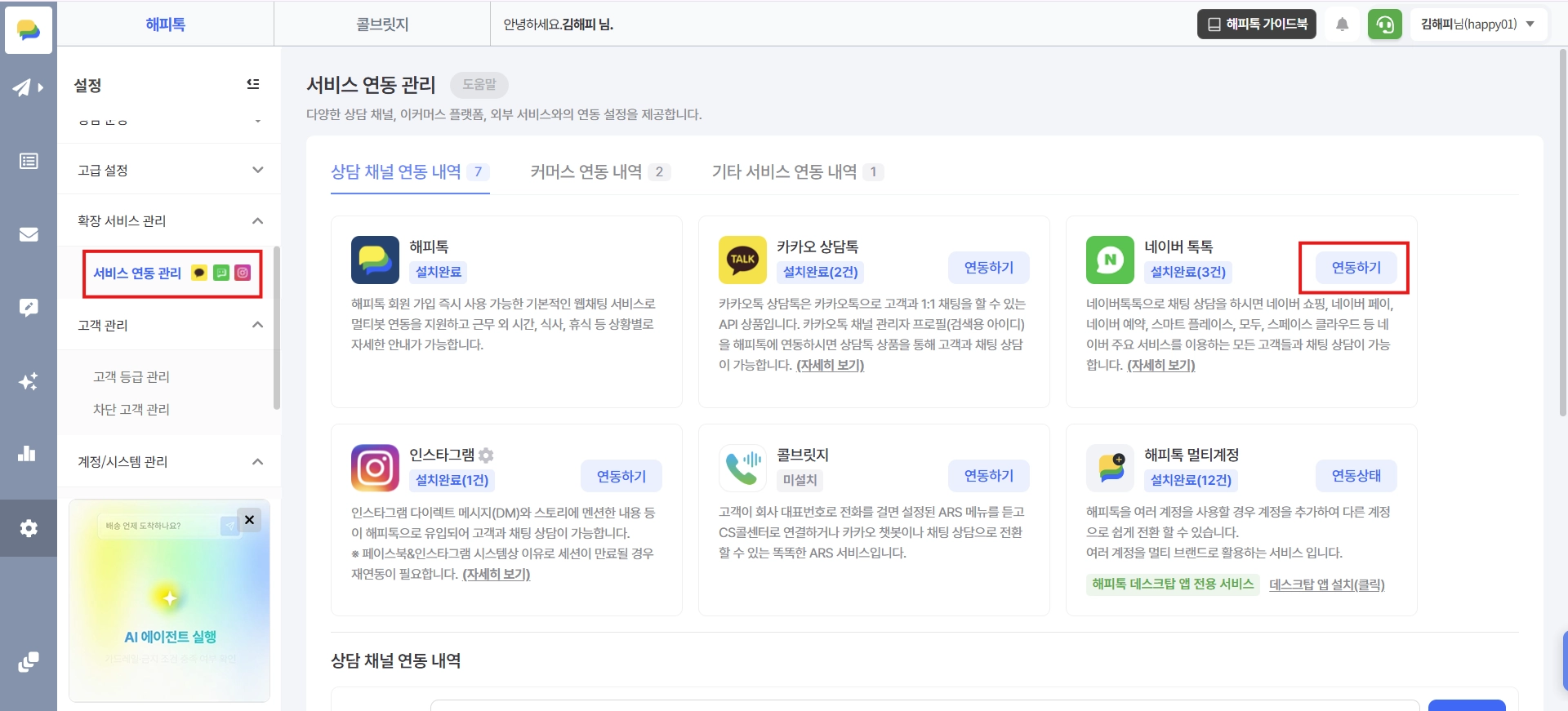Viewport: 1568px width, 711px height.
Task: Open 자세히 보기 link in 카카오 상담톡 card
Action: 830,365
